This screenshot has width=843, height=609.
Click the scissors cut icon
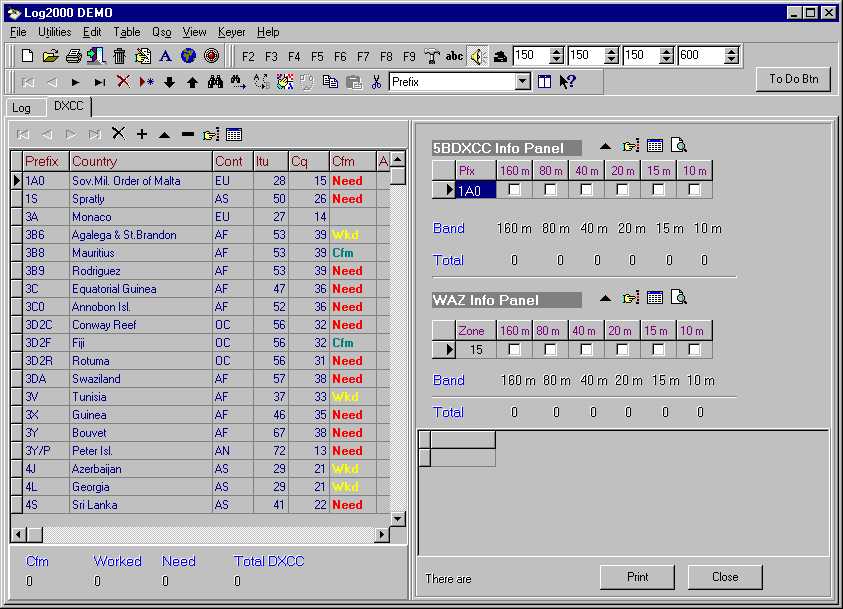pyautogui.click(x=376, y=82)
